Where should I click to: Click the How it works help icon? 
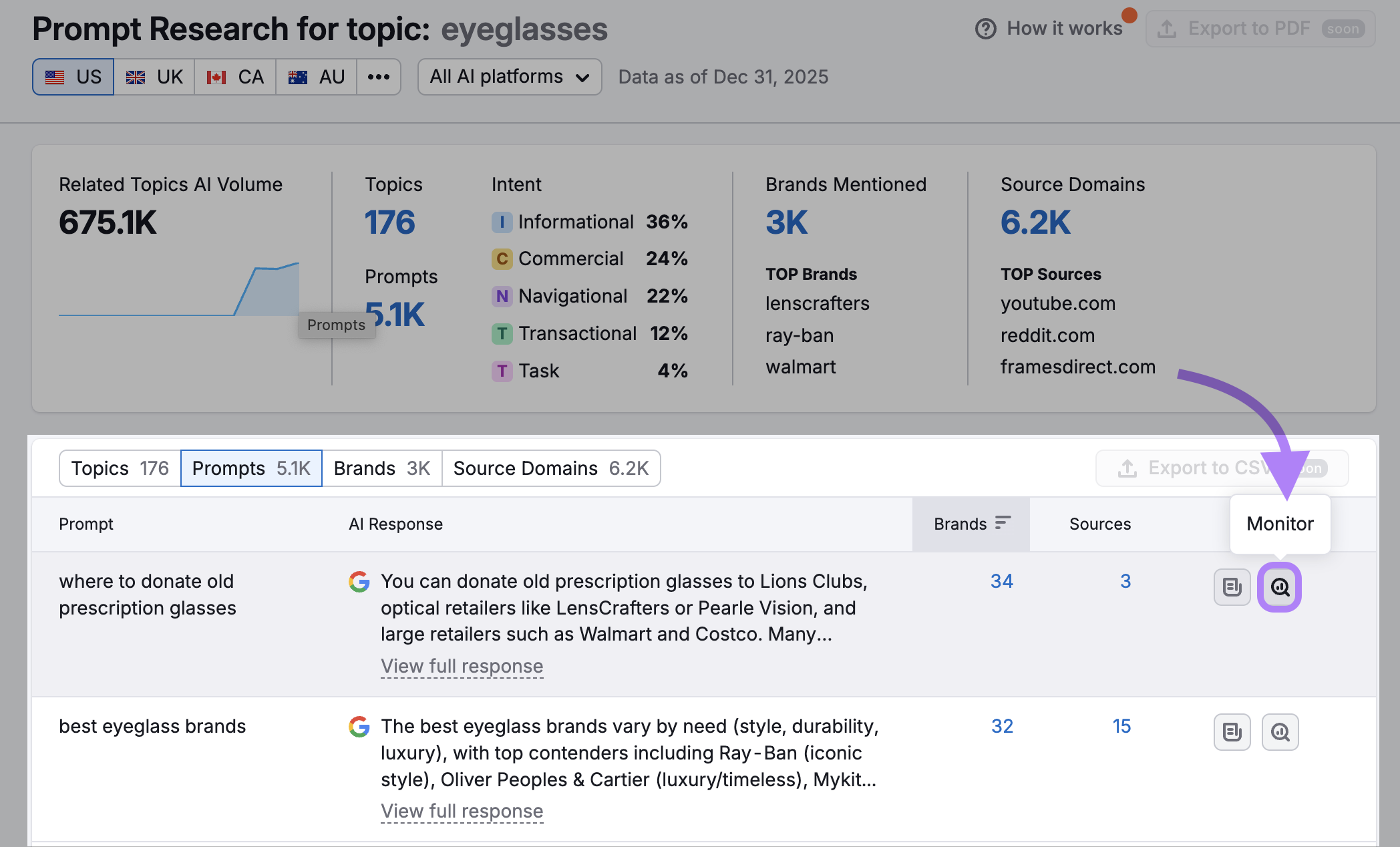(x=985, y=29)
